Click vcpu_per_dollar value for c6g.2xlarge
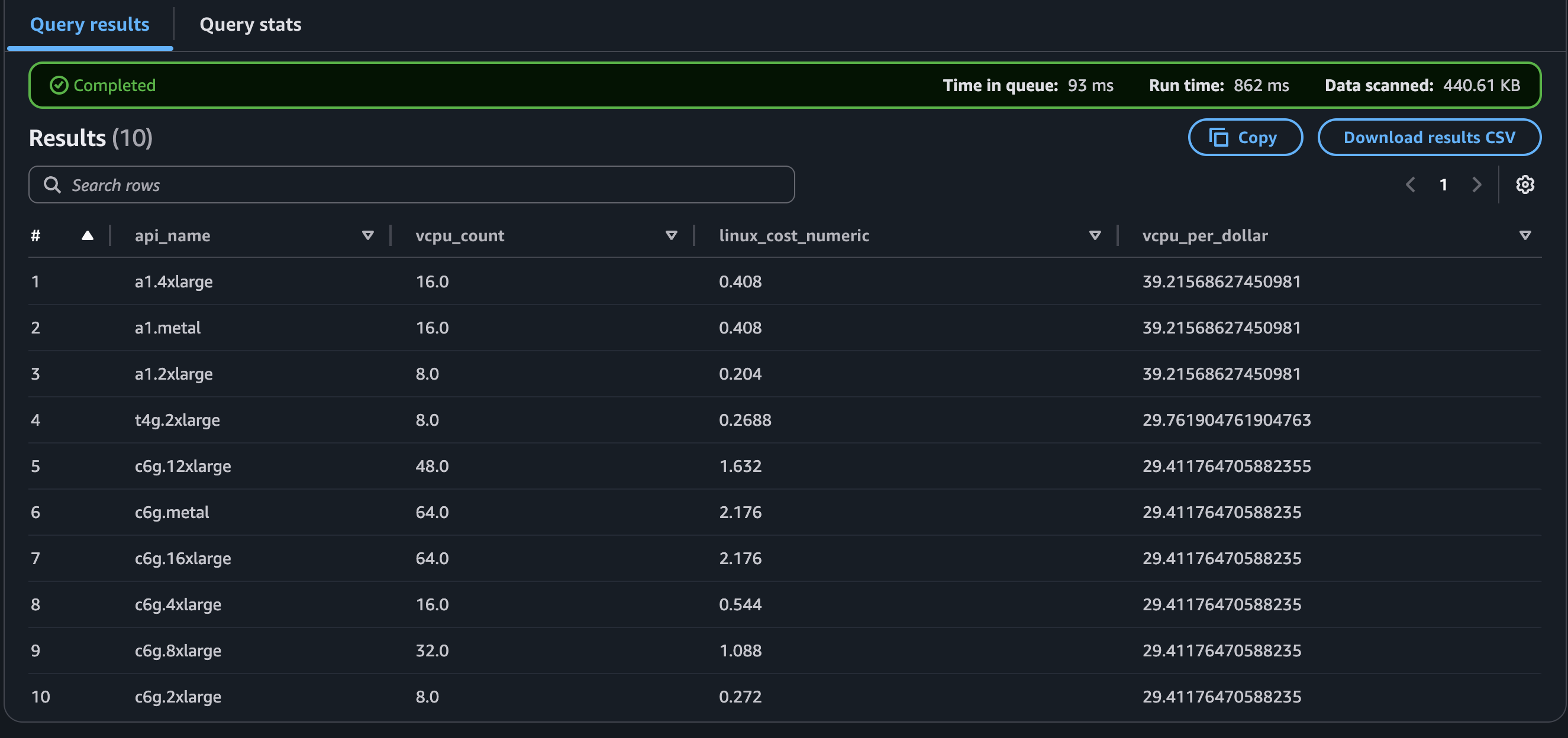Image resolution: width=1568 pixels, height=738 pixels. [x=1221, y=697]
